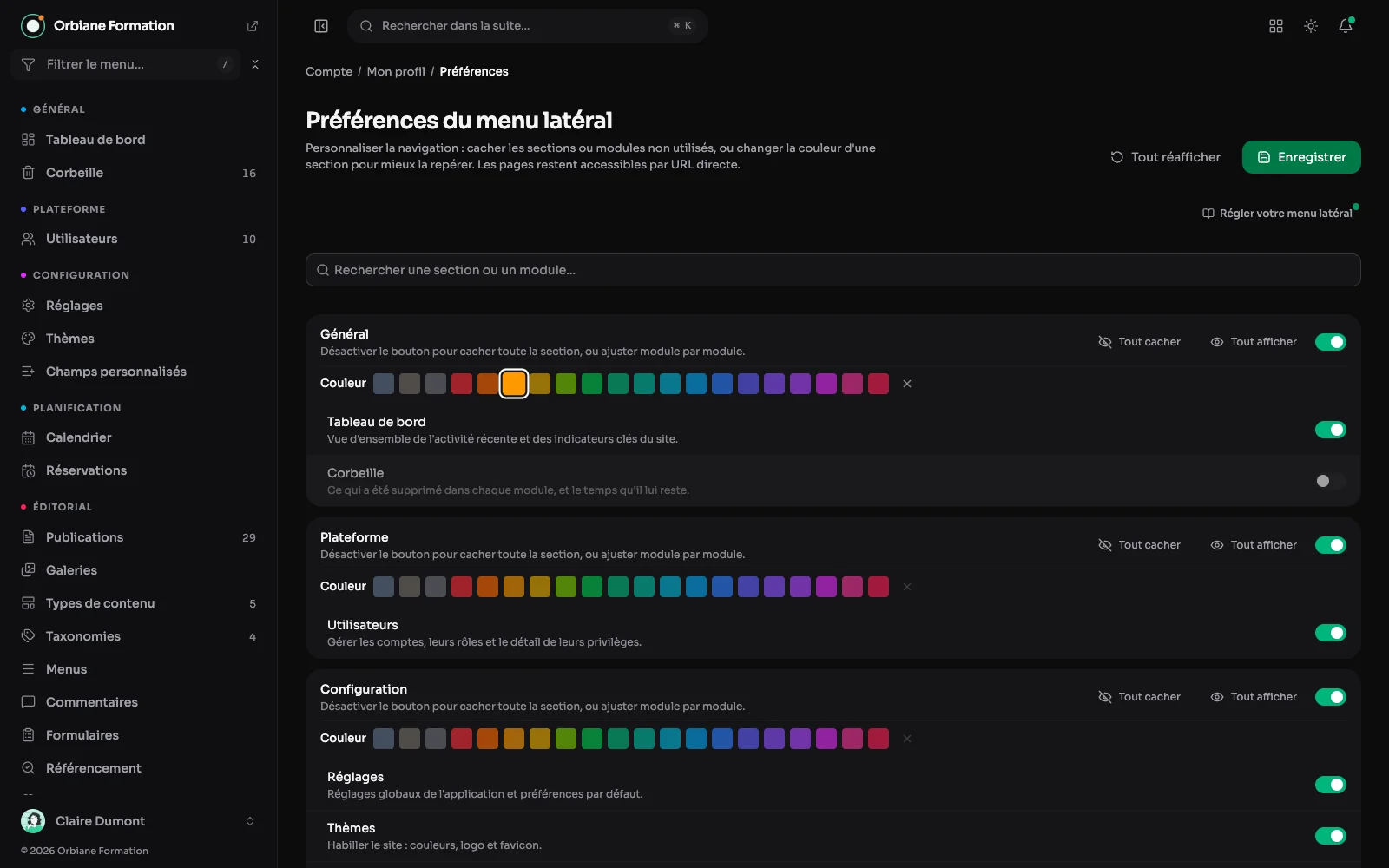Open the apps grid icon
Viewport: 1389px width, 868px height.
point(1276,26)
